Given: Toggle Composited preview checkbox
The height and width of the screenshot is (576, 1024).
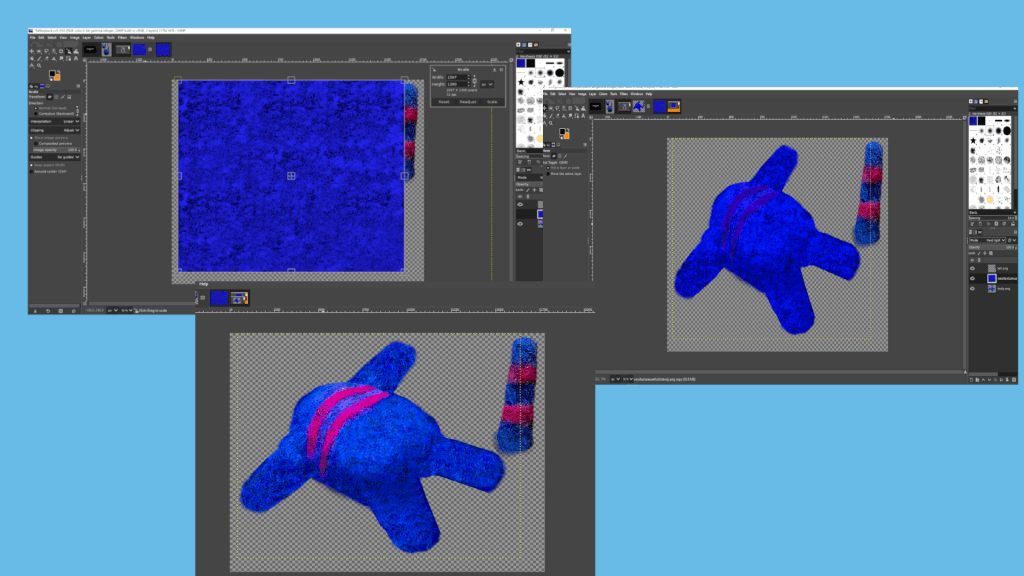Looking at the screenshot, I should (x=36, y=144).
